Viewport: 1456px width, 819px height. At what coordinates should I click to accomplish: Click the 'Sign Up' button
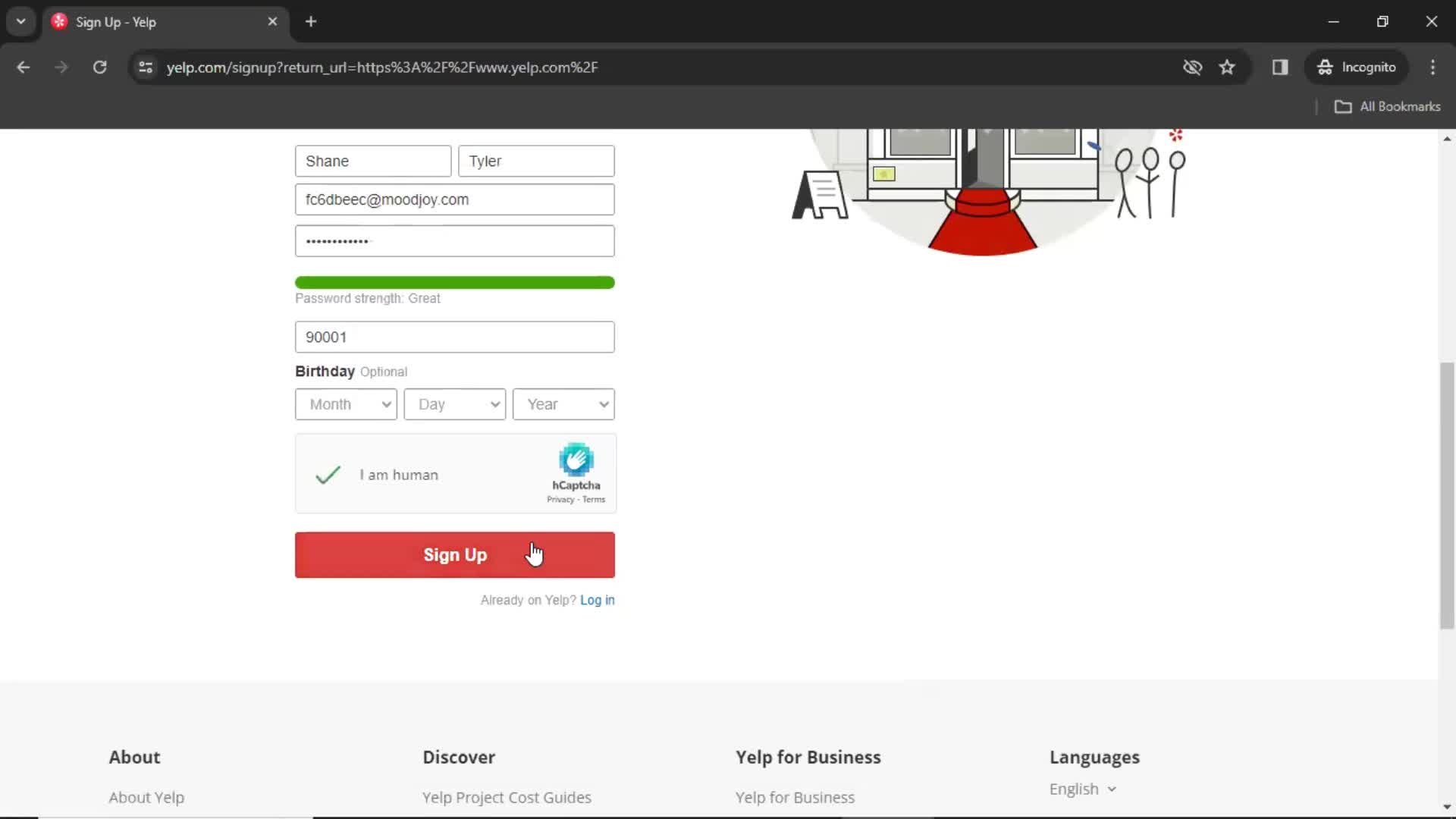click(455, 555)
